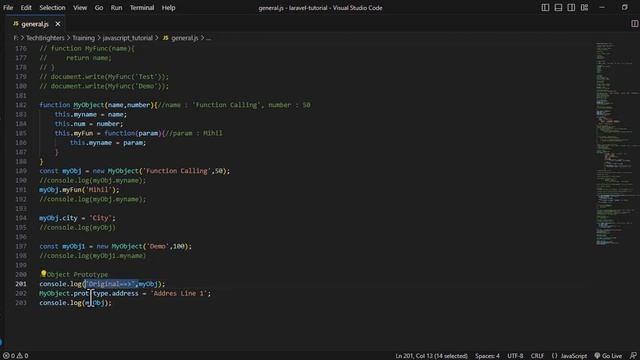Click the UTF-8 encoding indicator
The height and width of the screenshot is (360, 640).
point(515,356)
